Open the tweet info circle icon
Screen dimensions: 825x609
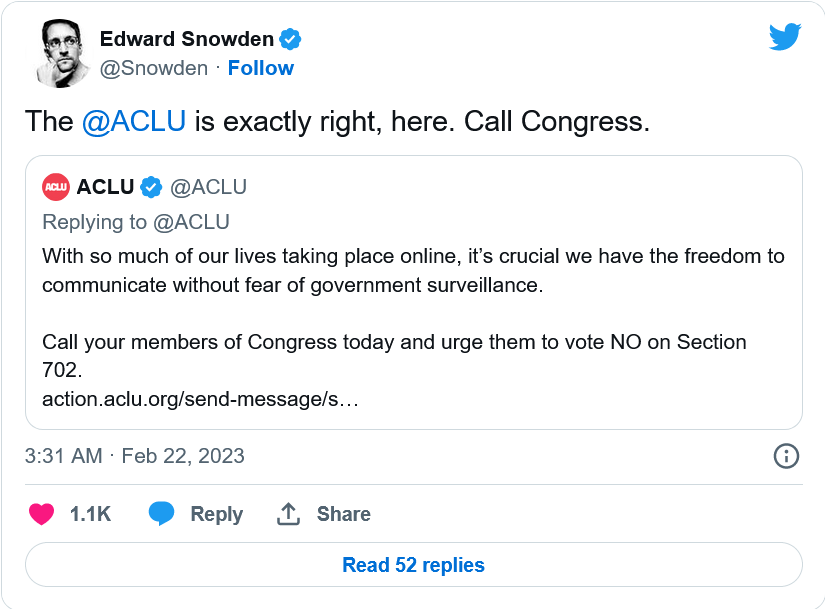(786, 456)
